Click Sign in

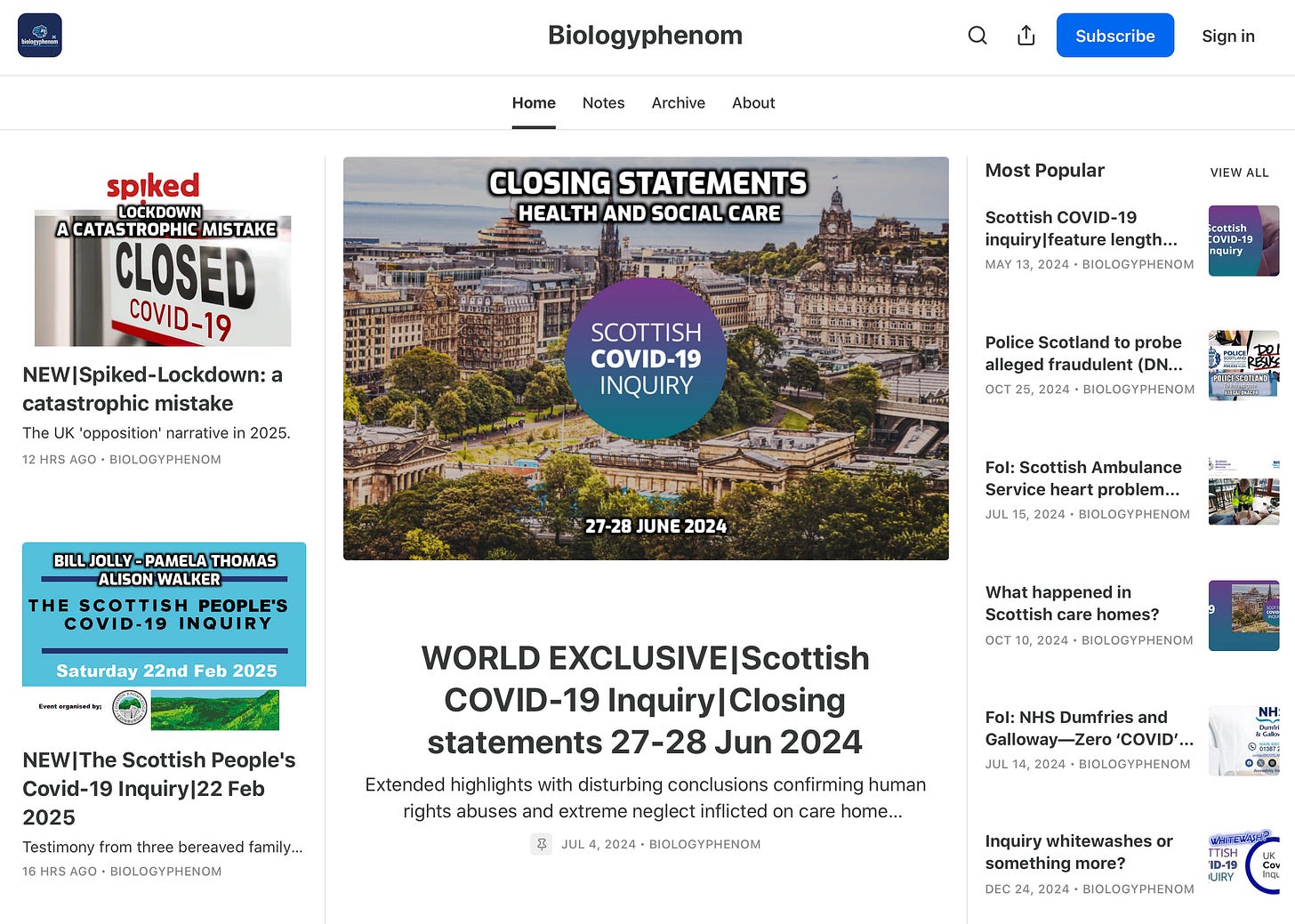point(1228,36)
